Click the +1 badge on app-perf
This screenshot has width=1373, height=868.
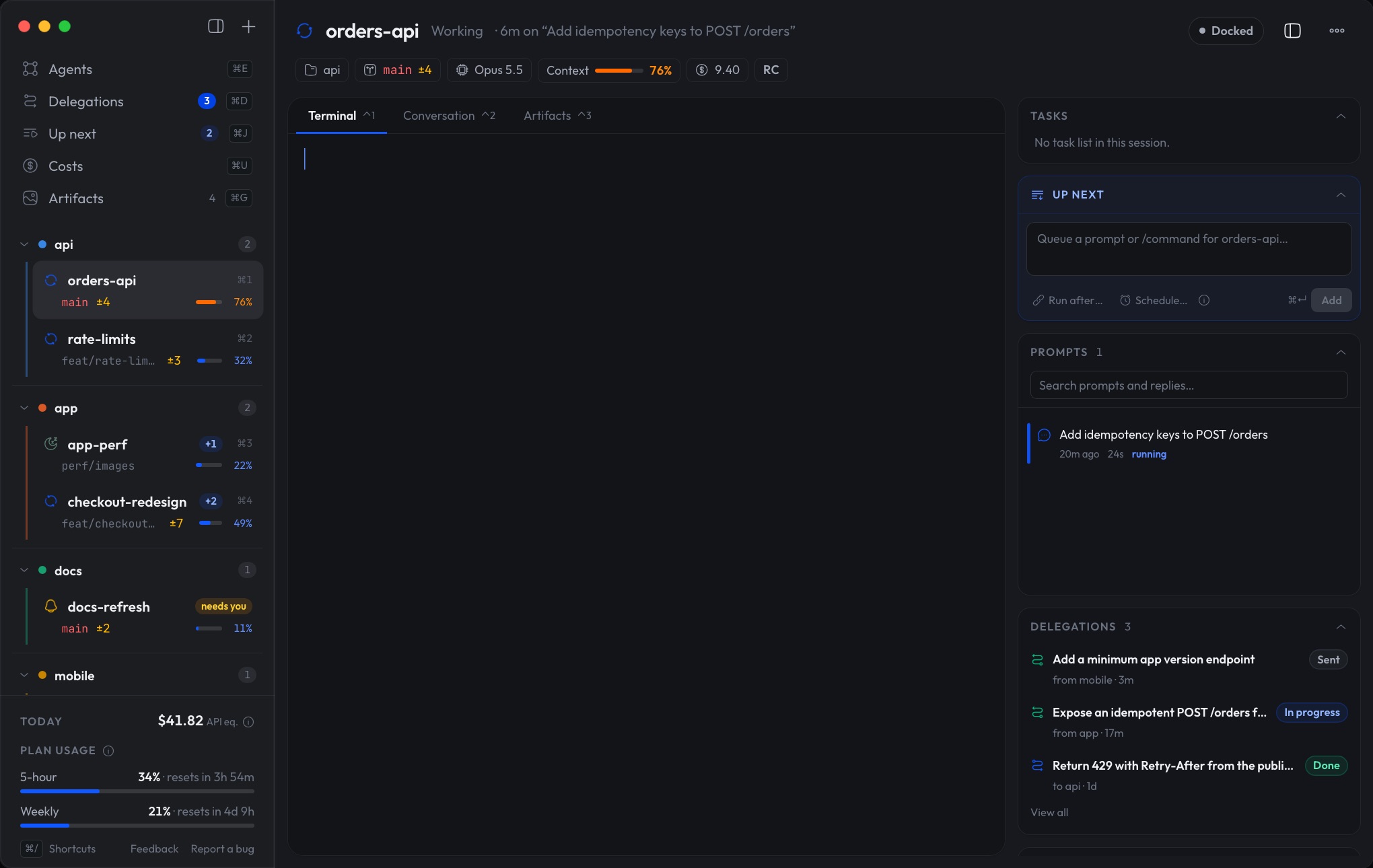211,443
